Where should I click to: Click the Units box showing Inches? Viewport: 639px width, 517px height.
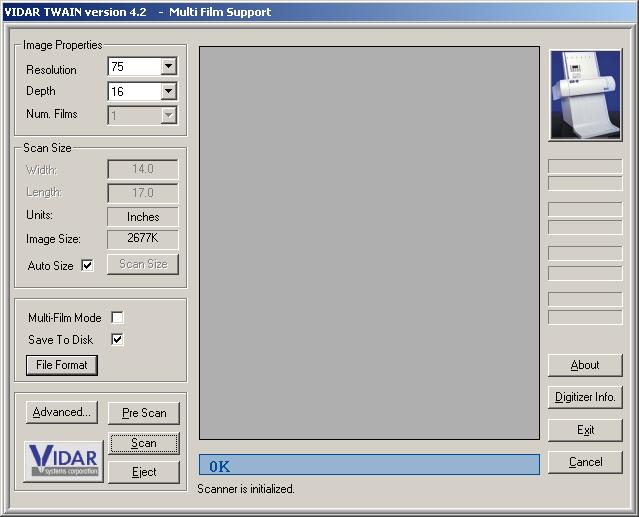[143, 217]
